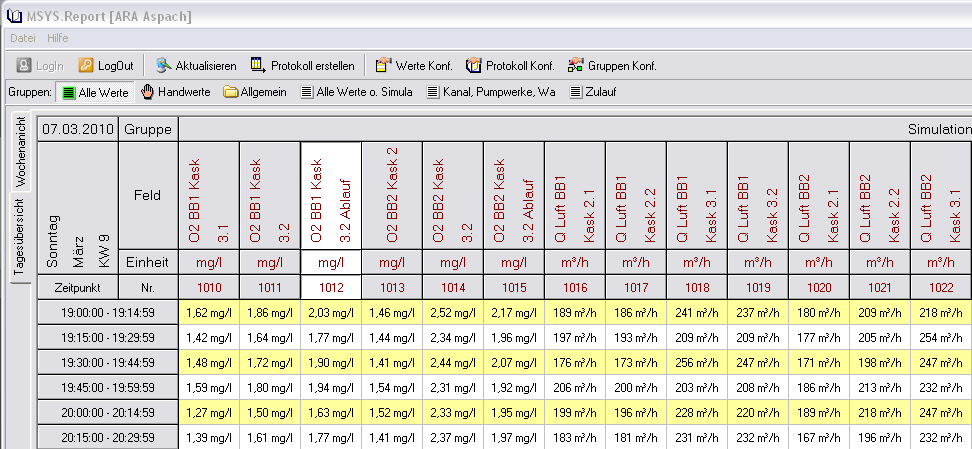Click column number 1016 cell
The width and height of the screenshot is (972, 449).
click(575, 286)
